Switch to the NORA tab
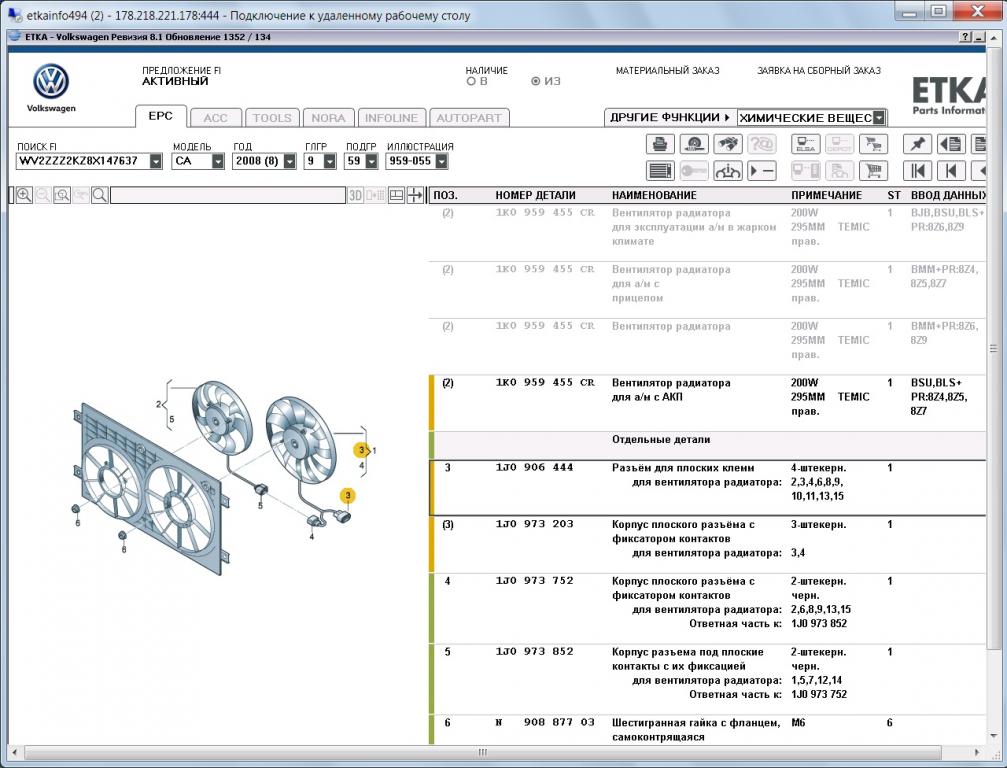This screenshot has height=768, width=1007. tap(328, 118)
